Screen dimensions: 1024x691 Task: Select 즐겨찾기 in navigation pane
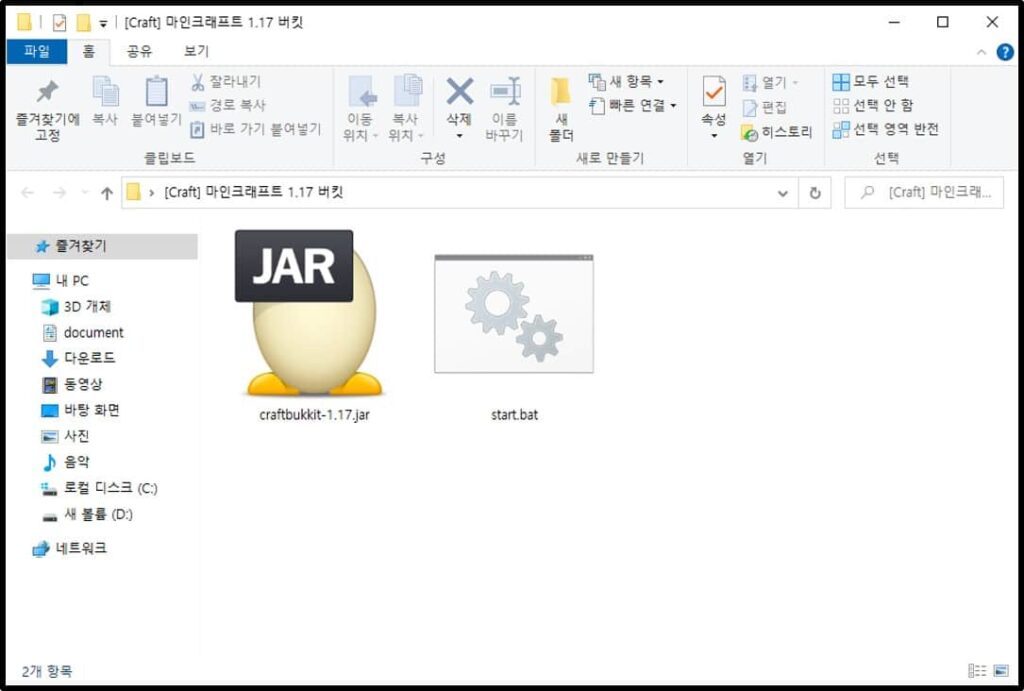103,246
